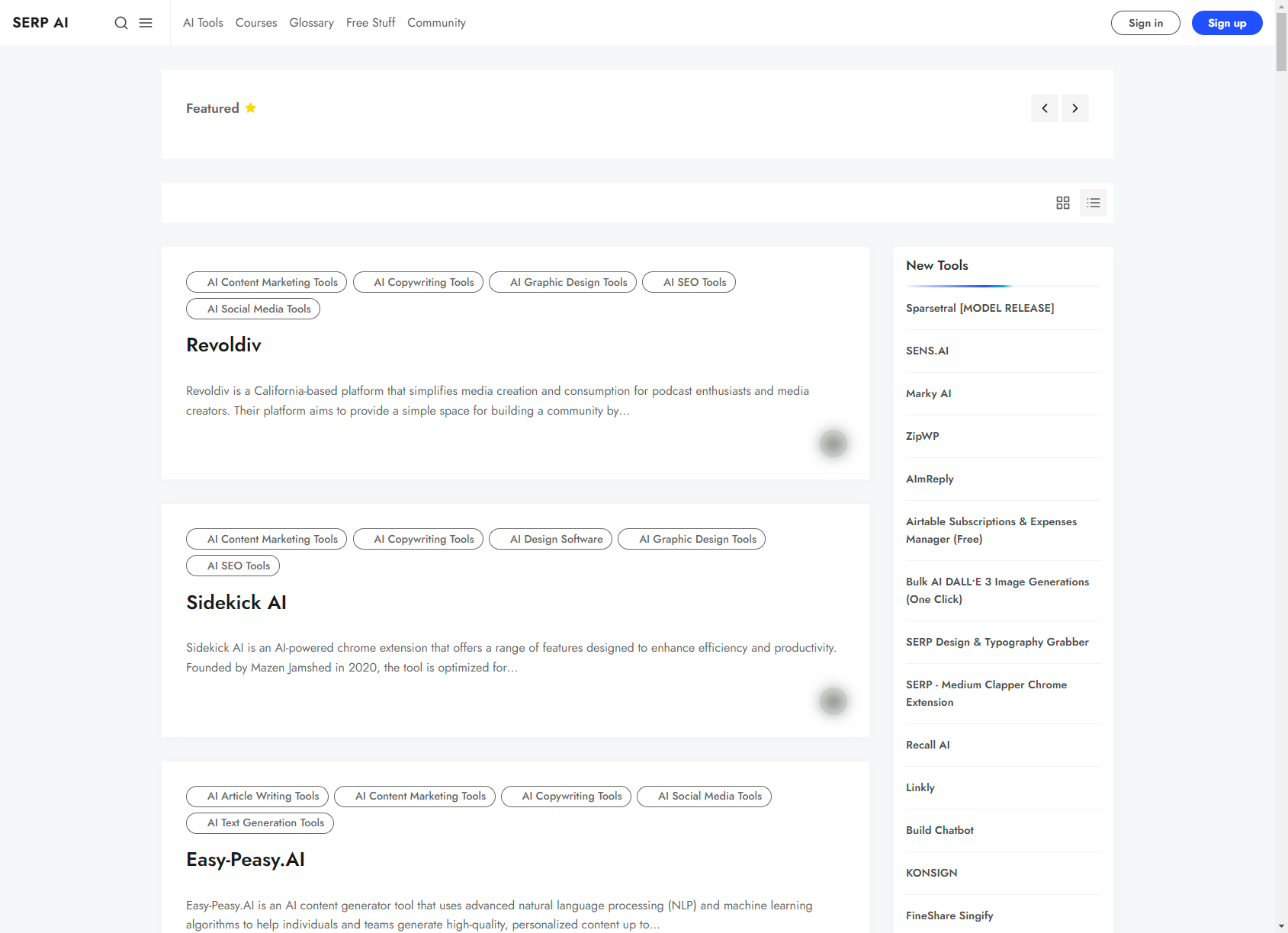
Task: Click the SERP AI logo
Action: click(40, 23)
